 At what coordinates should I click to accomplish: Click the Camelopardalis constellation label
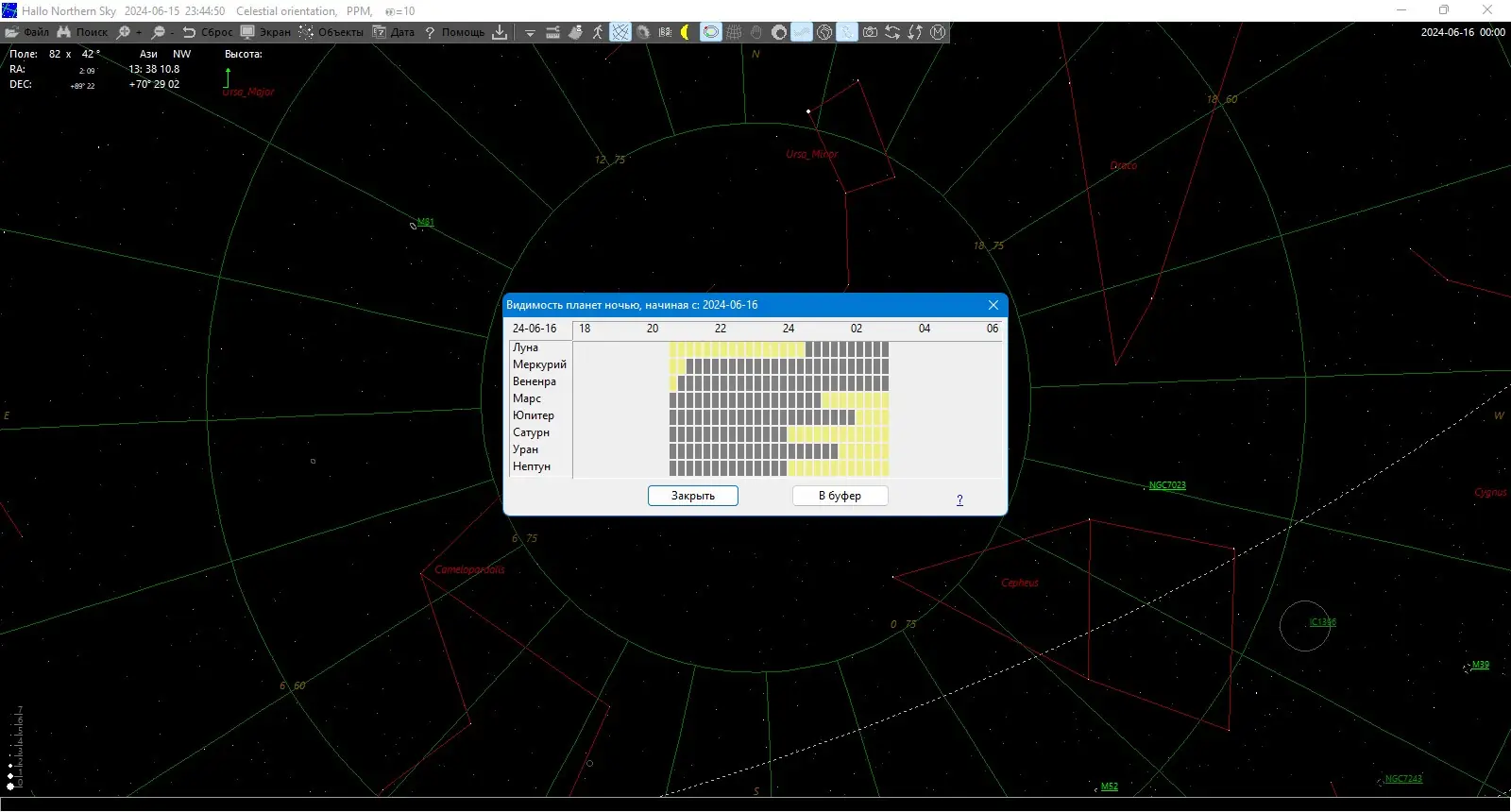coord(469,569)
